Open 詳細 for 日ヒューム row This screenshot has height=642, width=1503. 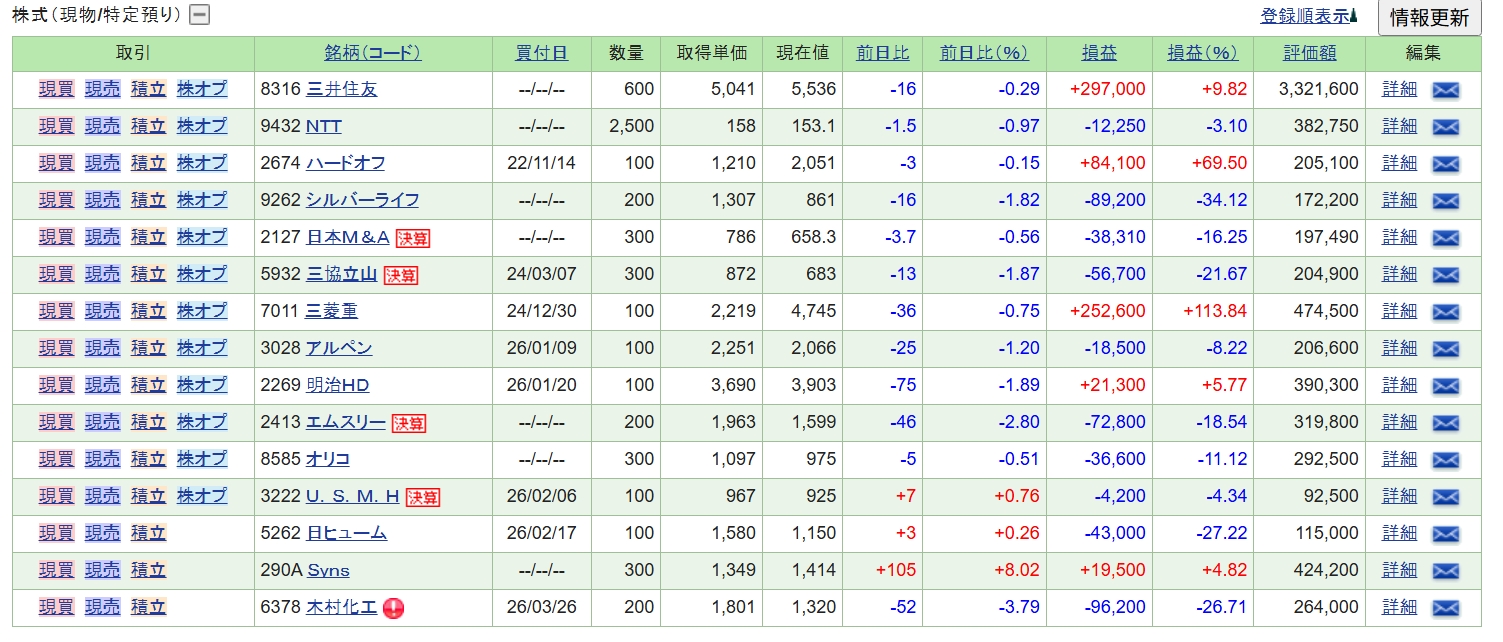1399,533
